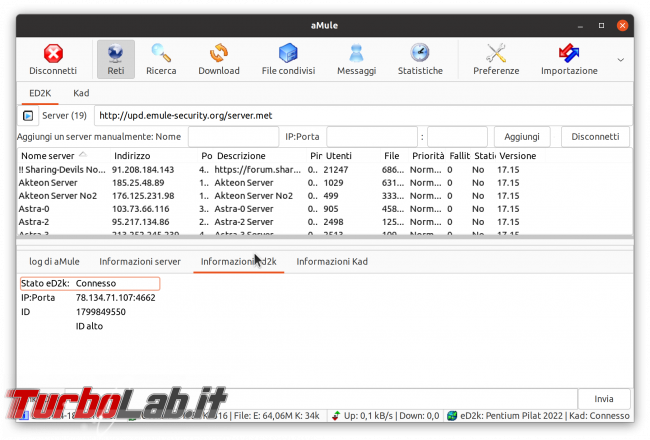Open the Statistiche page
The height and width of the screenshot is (440, 650).
coord(420,59)
